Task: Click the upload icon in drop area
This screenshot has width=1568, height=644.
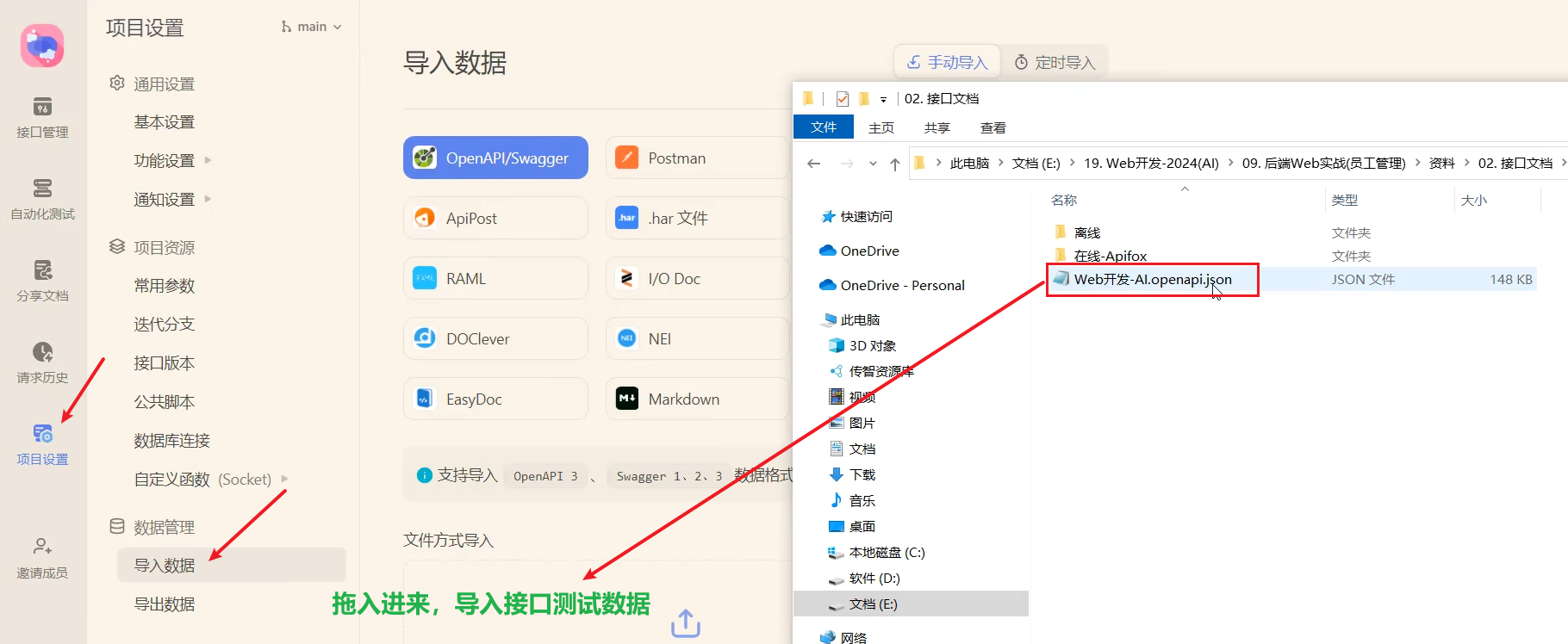Action: (x=685, y=623)
